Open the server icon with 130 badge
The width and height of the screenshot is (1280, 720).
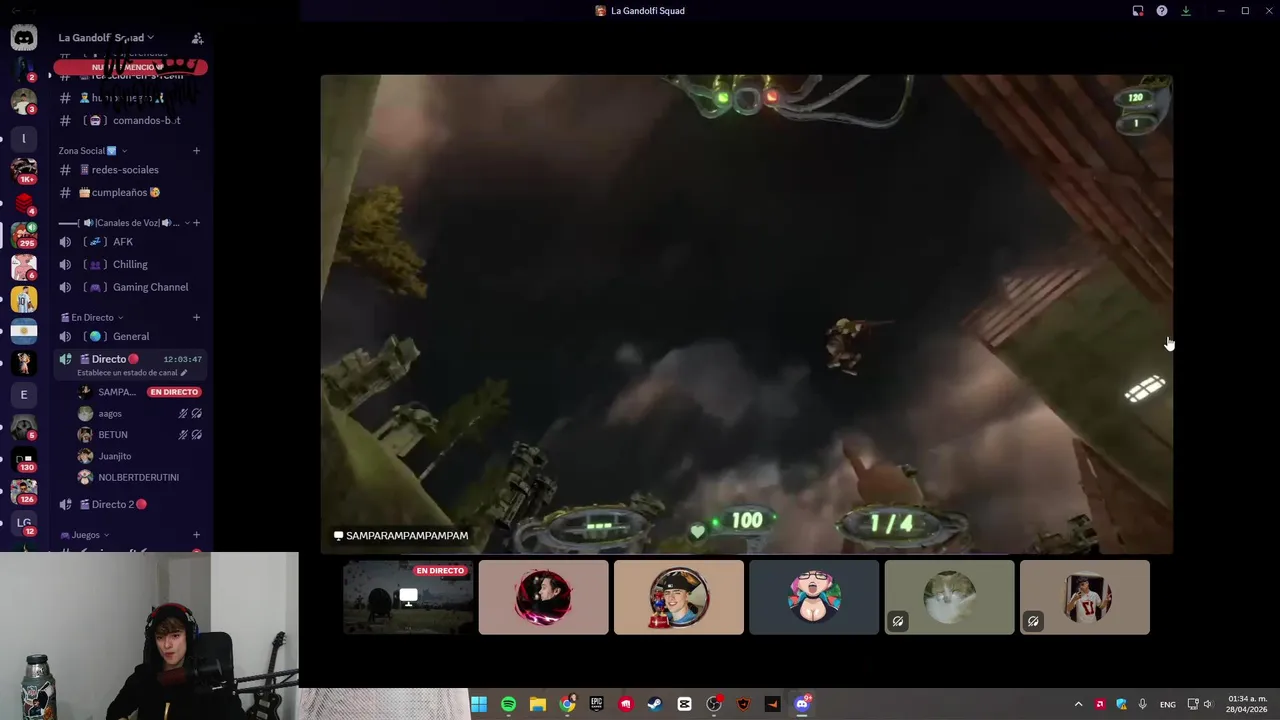pyautogui.click(x=24, y=459)
